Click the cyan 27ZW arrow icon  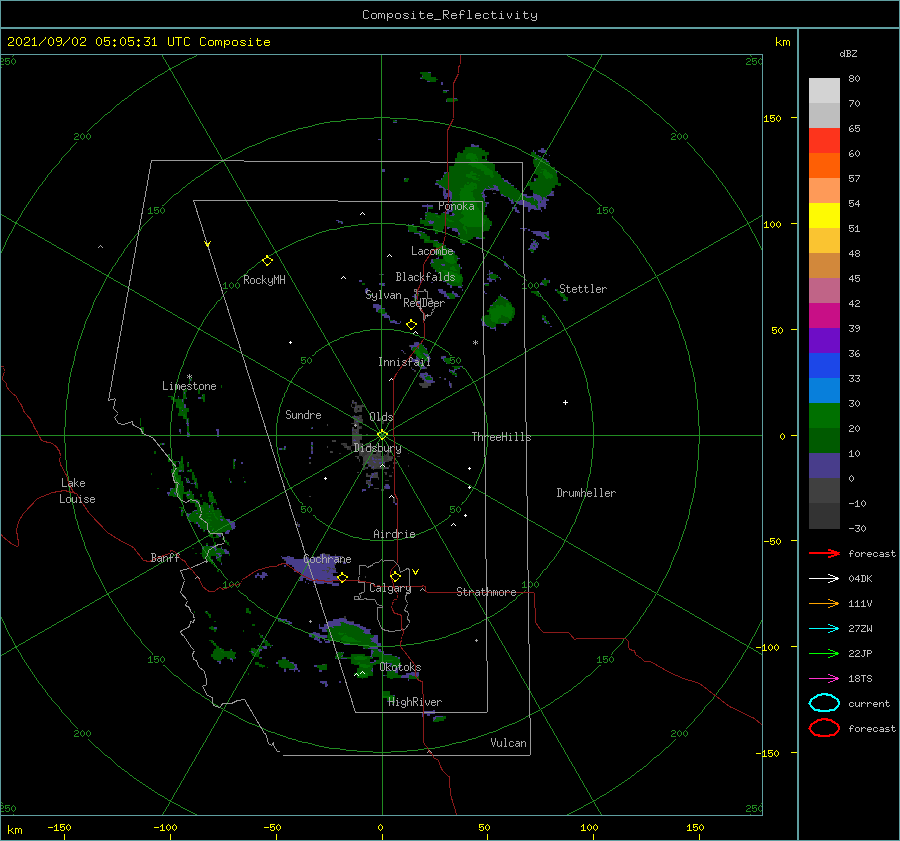(x=824, y=629)
